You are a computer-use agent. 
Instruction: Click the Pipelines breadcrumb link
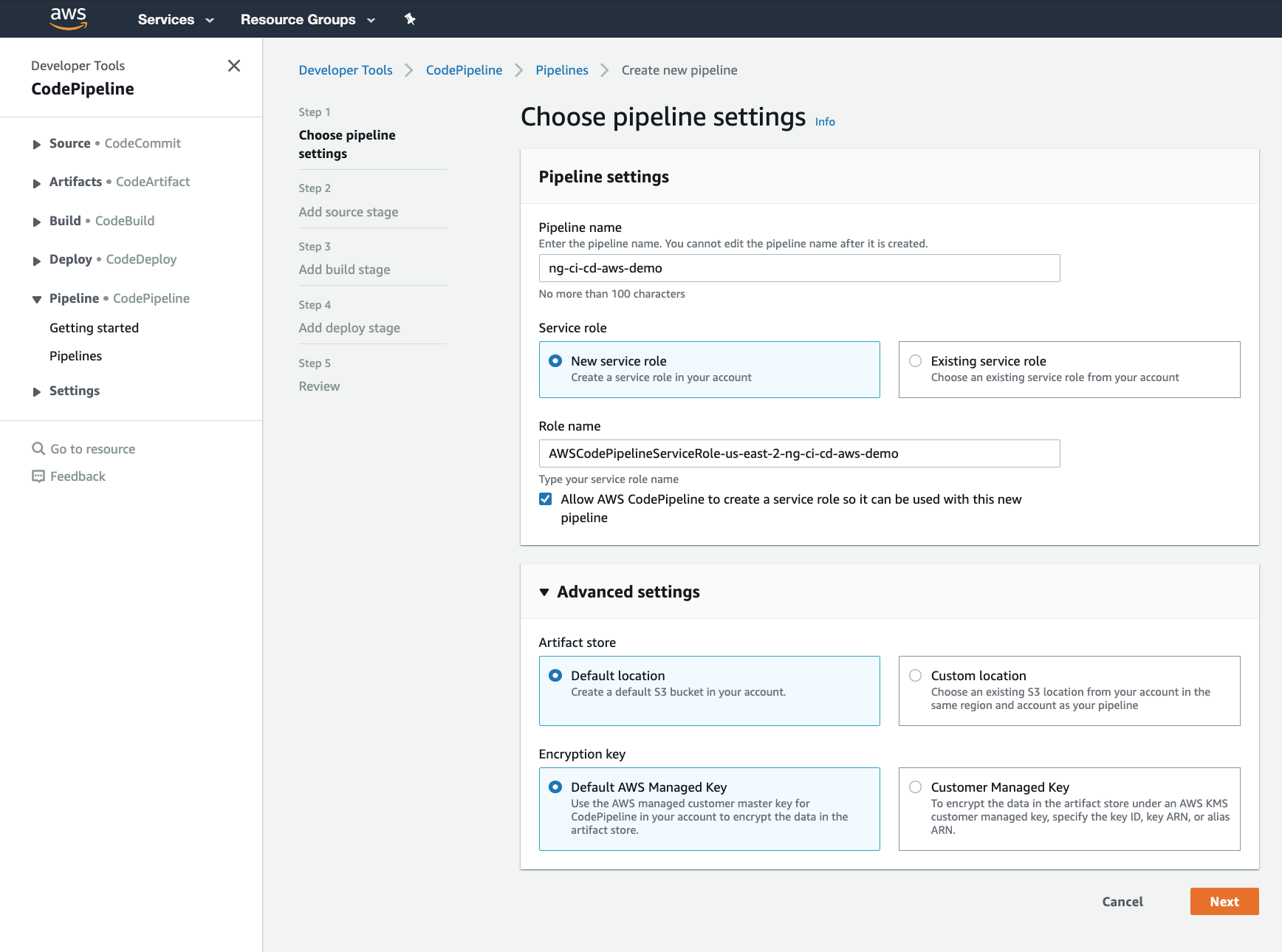pyautogui.click(x=562, y=70)
